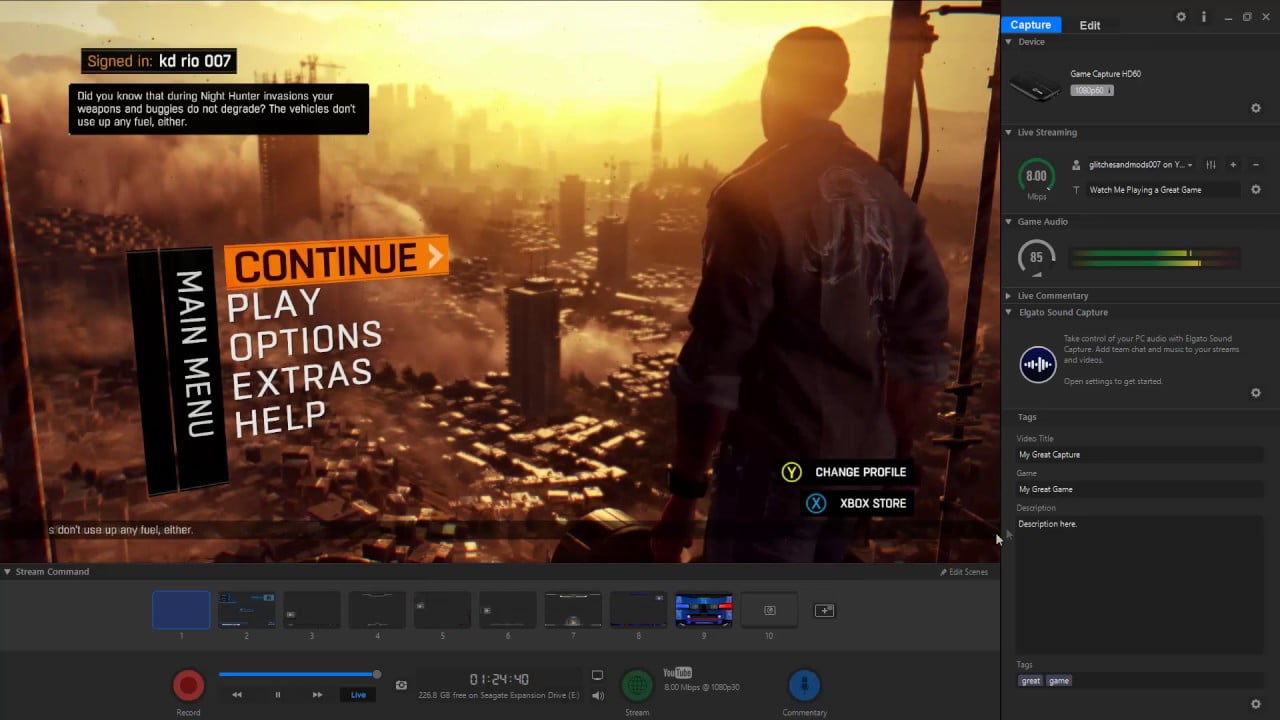Viewport: 1280px width, 720px height.
Task: Click the Elgato Sound Capture waveform icon
Action: (1038, 364)
